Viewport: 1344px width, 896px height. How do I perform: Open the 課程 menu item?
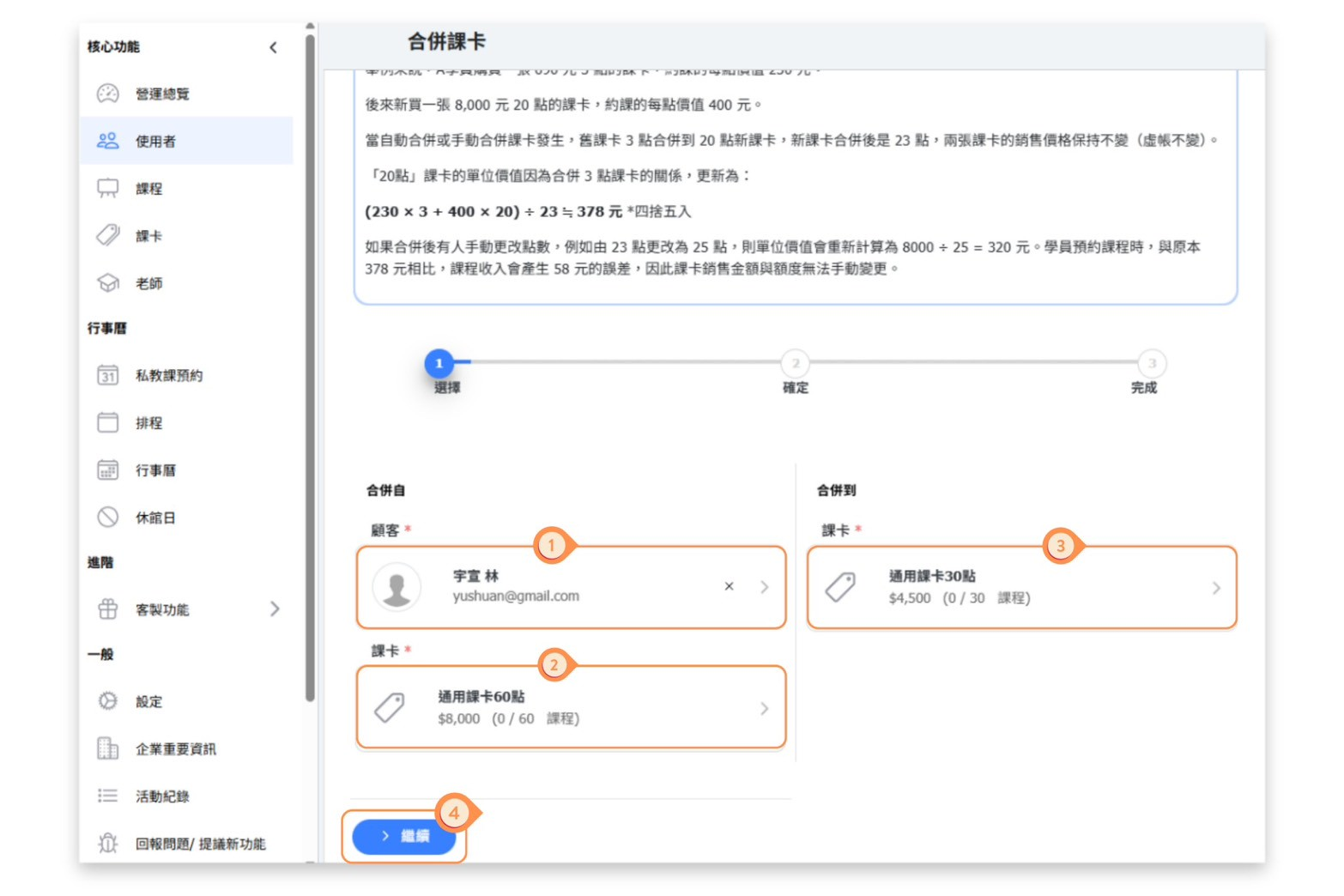148,189
